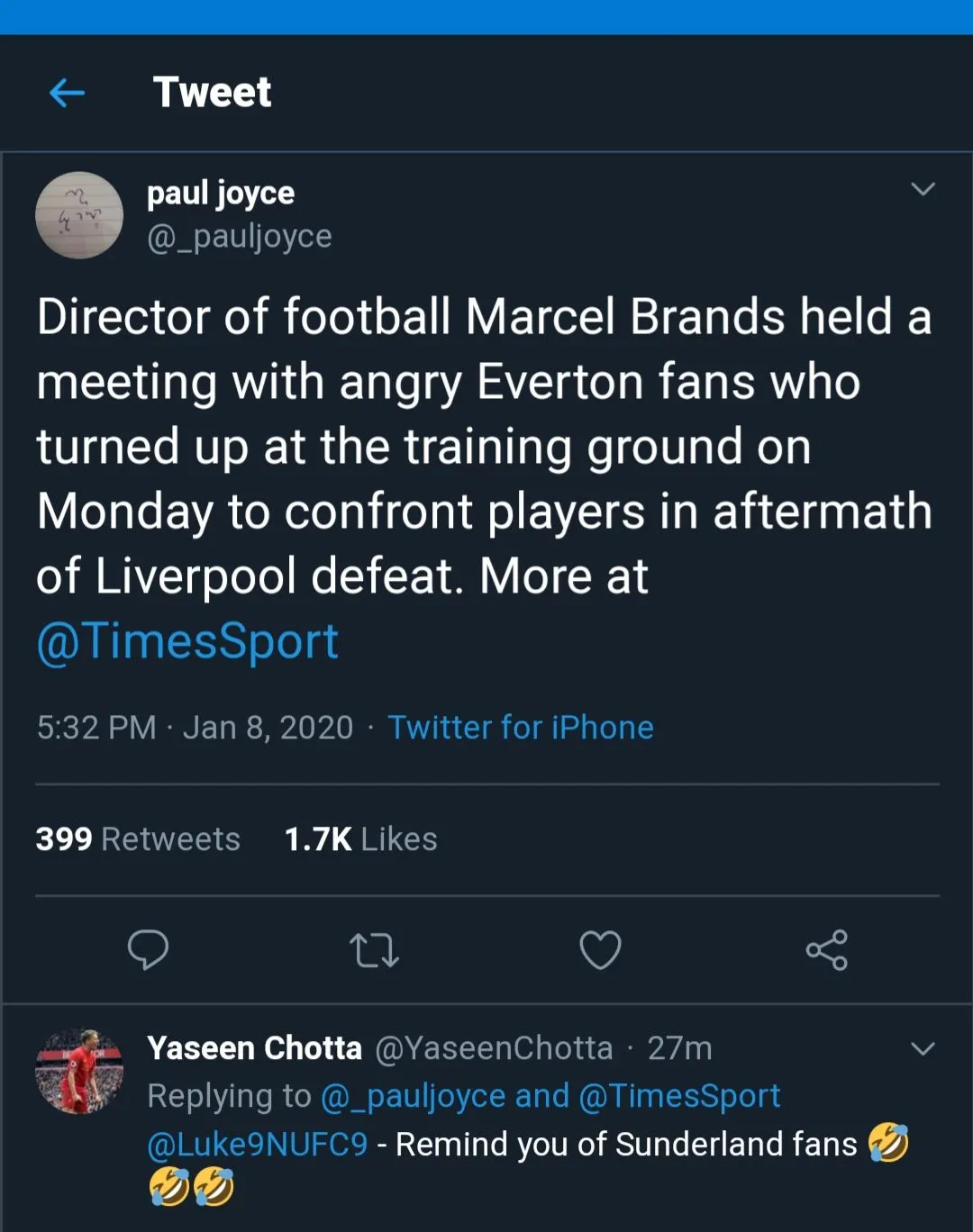This screenshot has width=973, height=1232.
Task: Like the tweet with heart icon
Action: (600, 950)
